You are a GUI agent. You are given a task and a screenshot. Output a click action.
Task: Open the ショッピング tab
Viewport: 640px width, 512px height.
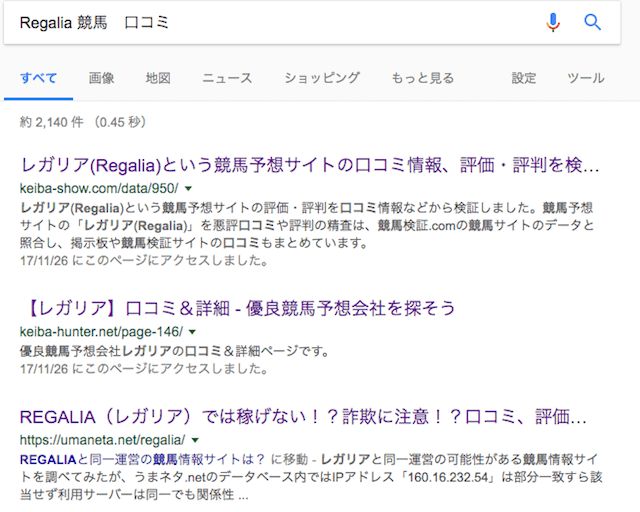[x=322, y=78]
